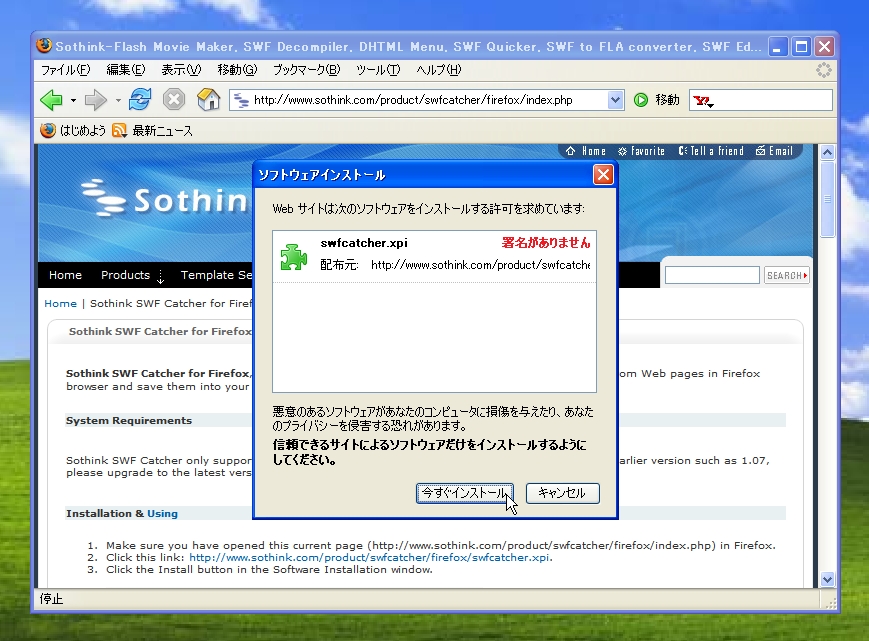Open the Yahoo search engine selector
869x641 pixels.
point(703,101)
